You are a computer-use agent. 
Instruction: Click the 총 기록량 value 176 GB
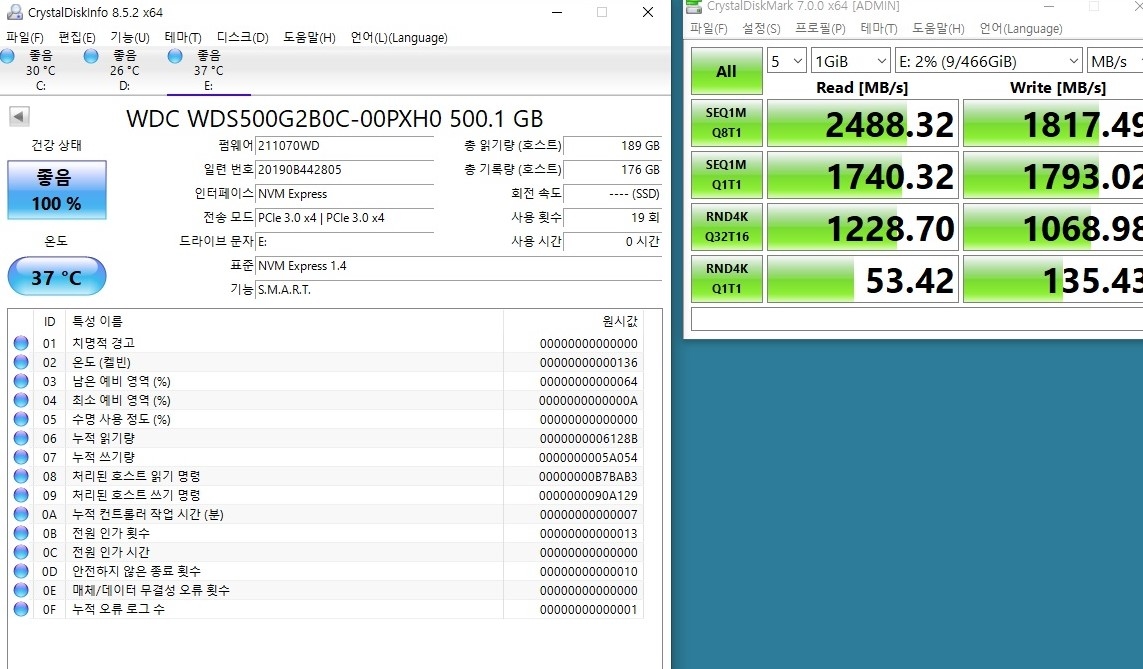(613, 170)
